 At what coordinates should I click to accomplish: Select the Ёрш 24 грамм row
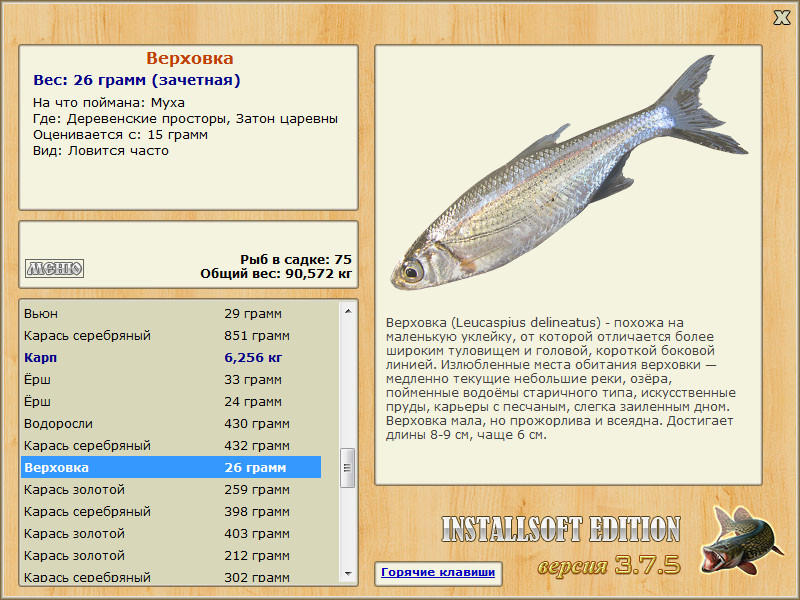click(x=171, y=402)
